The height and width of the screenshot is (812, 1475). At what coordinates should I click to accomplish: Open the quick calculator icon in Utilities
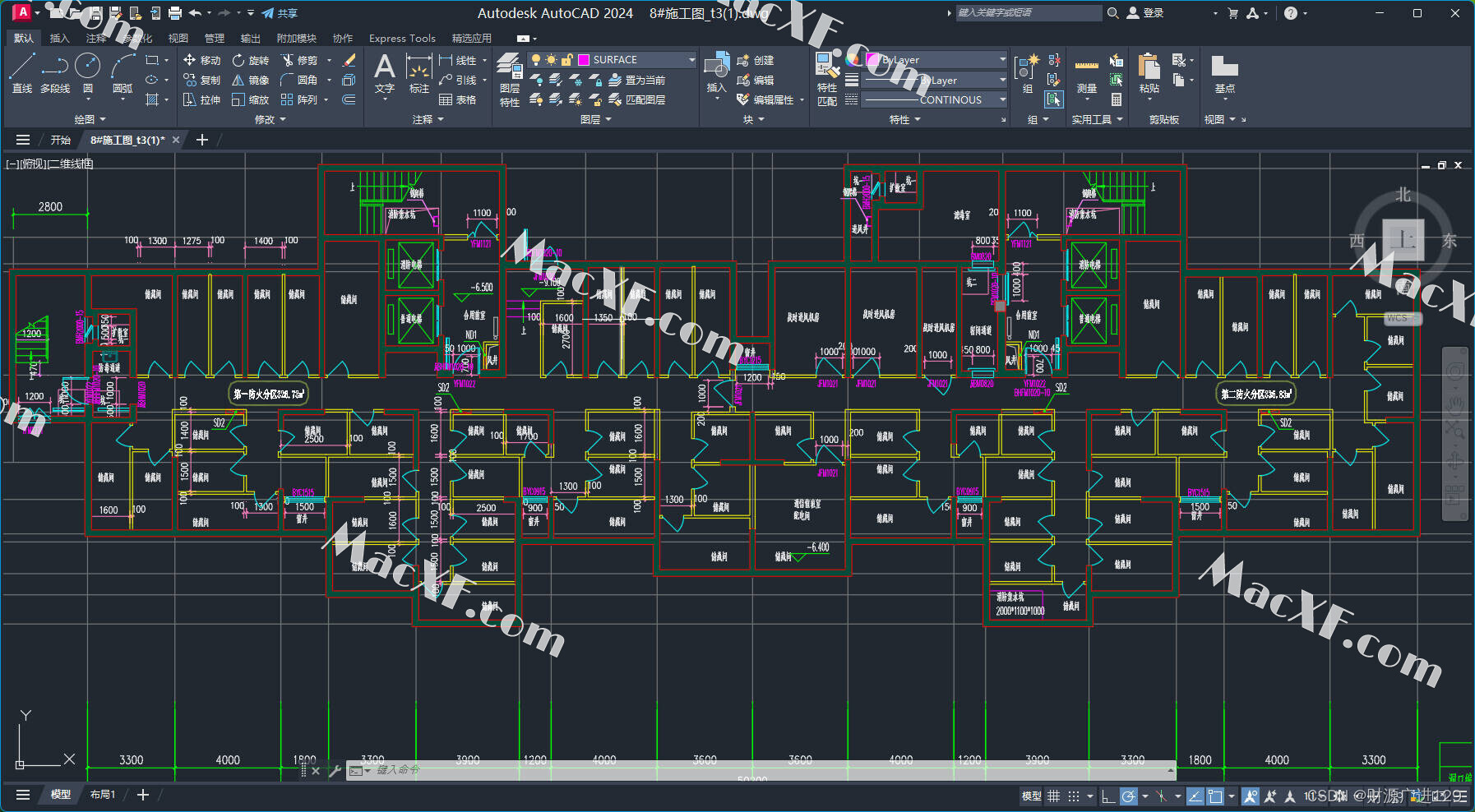1116,99
